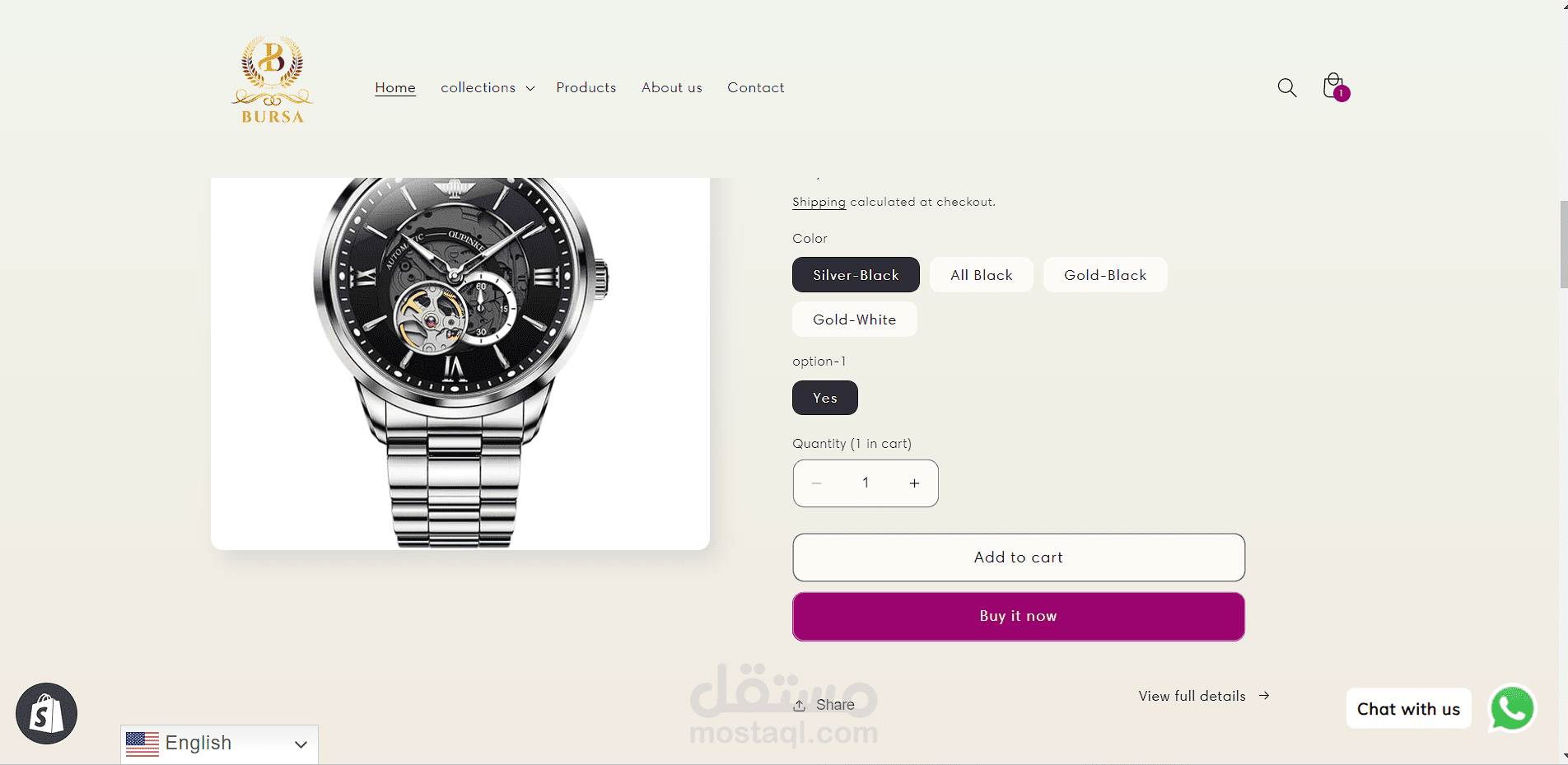Open the View full details link
This screenshot has width=1568, height=765.
pos(1204,696)
